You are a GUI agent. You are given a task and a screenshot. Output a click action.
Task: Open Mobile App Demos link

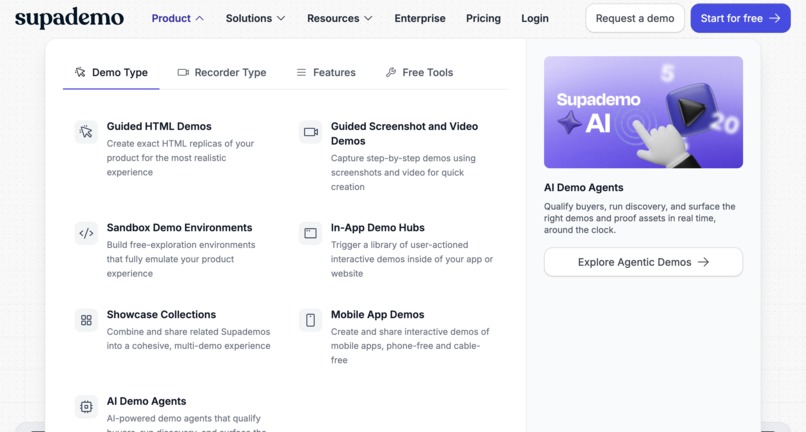tap(378, 315)
